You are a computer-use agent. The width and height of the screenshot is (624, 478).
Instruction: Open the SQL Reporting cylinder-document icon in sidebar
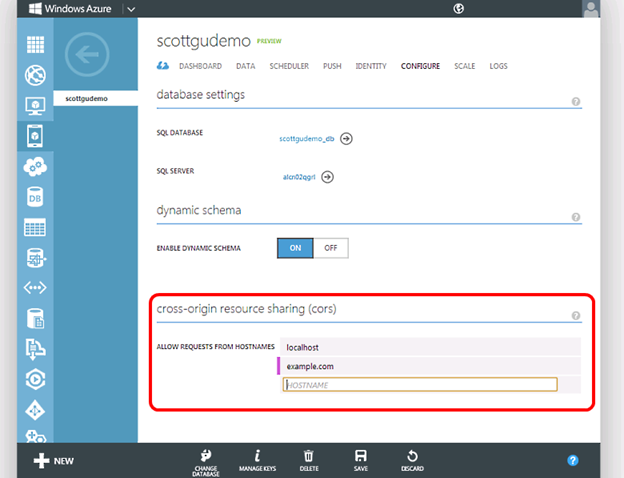[35, 318]
